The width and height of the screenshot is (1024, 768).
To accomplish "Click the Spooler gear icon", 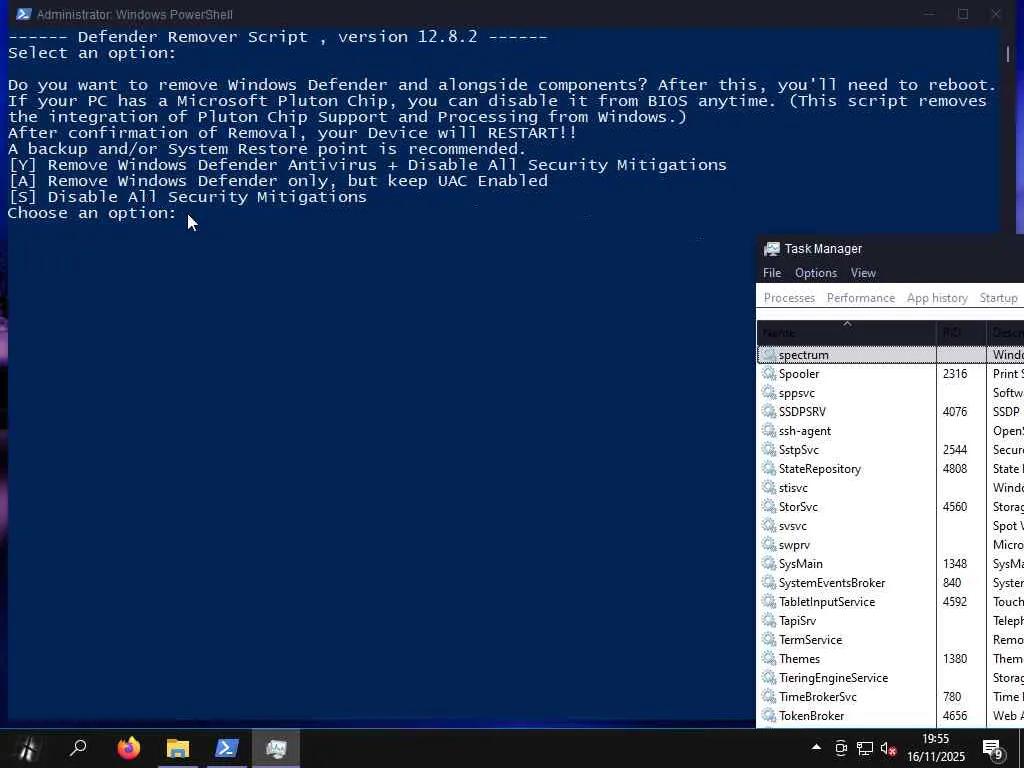I will coord(769,374).
